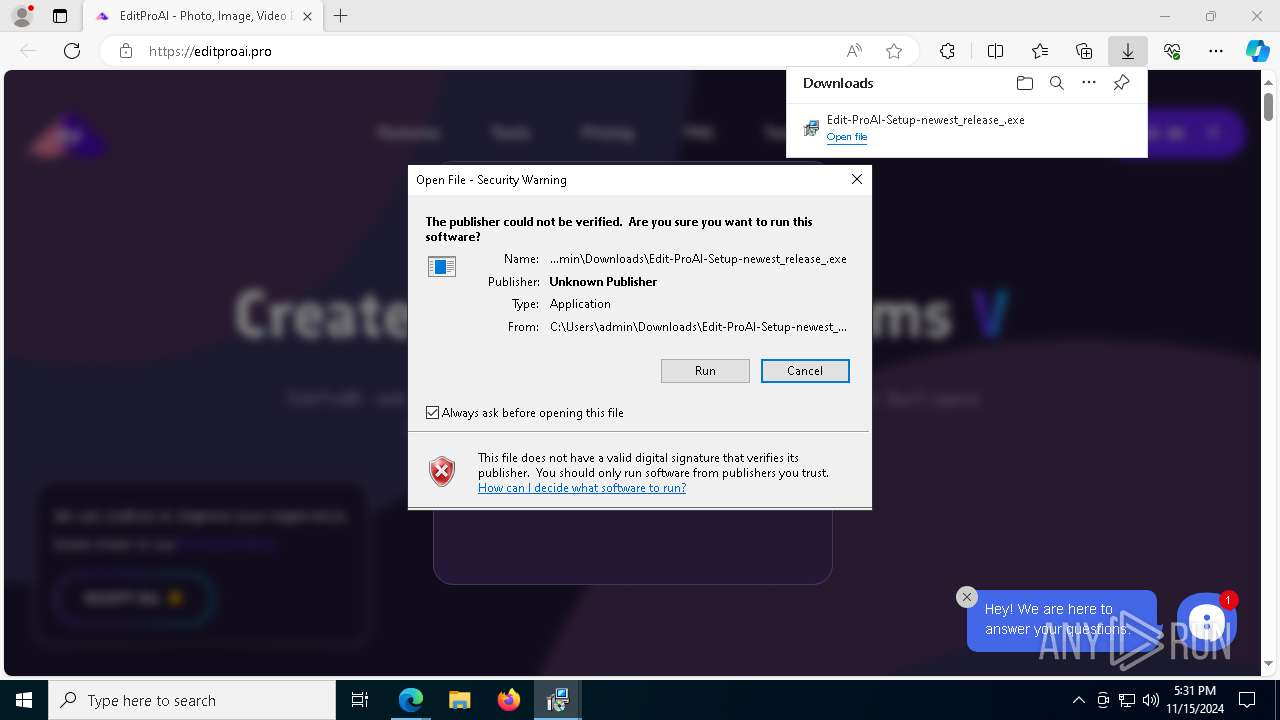Image resolution: width=1280 pixels, height=720 pixels.
Task: Cancel the Open File security warning
Action: (805, 371)
